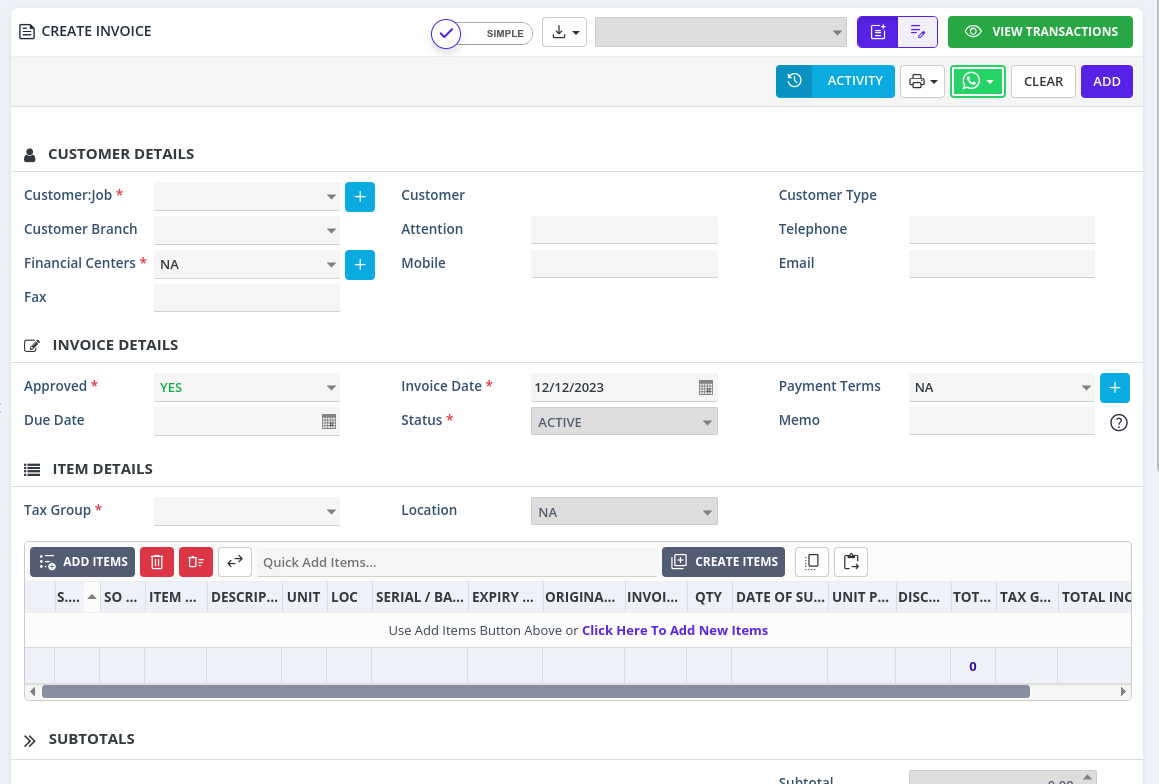
Task: Open the Invoice Date calendar picker
Action: click(x=705, y=388)
